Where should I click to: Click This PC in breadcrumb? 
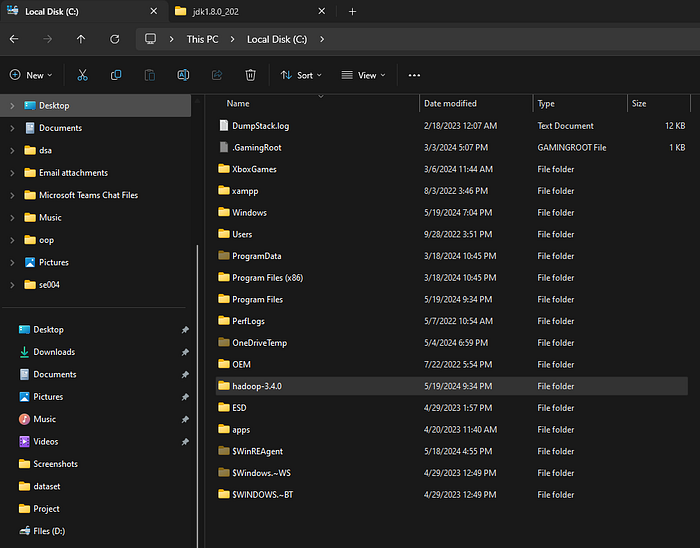pos(202,39)
